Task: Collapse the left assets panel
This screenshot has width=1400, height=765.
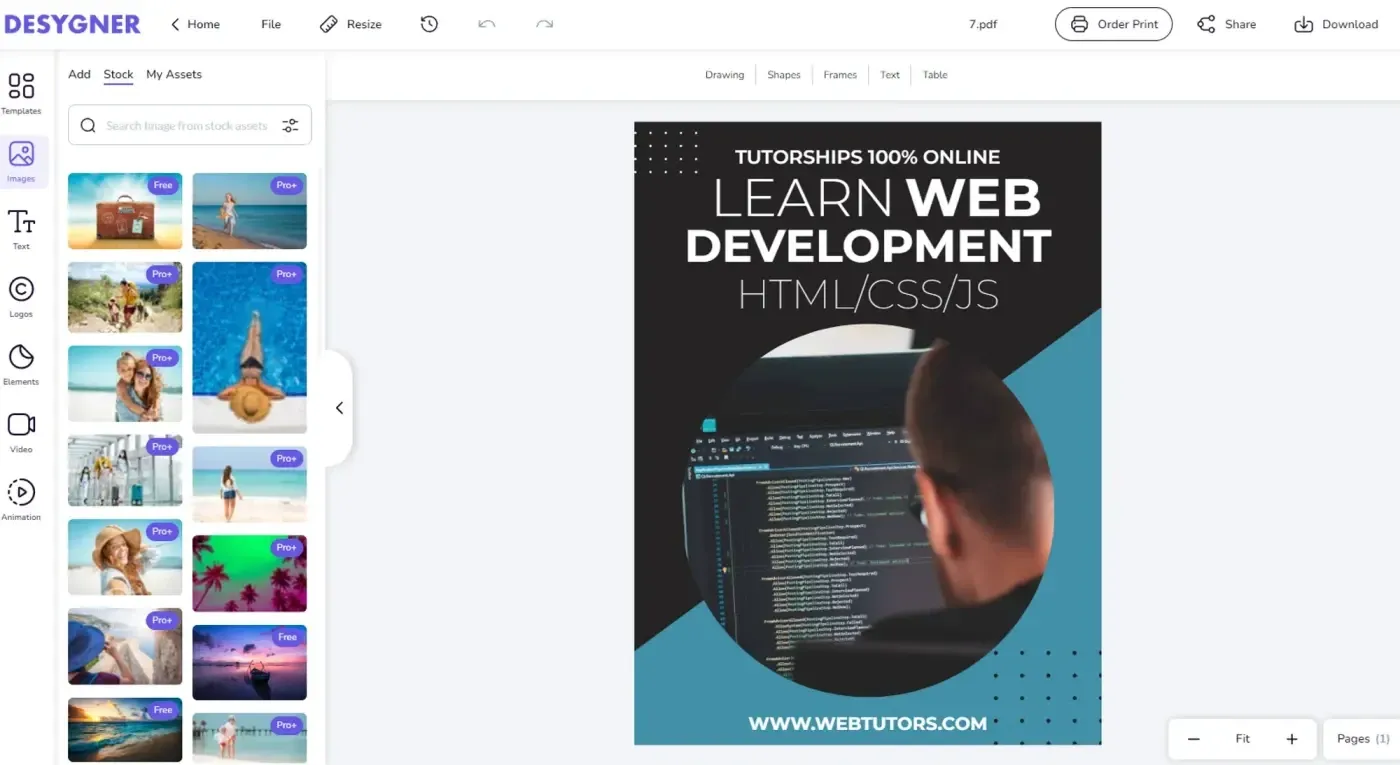Action: pyautogui.click(x=339, y=408)
